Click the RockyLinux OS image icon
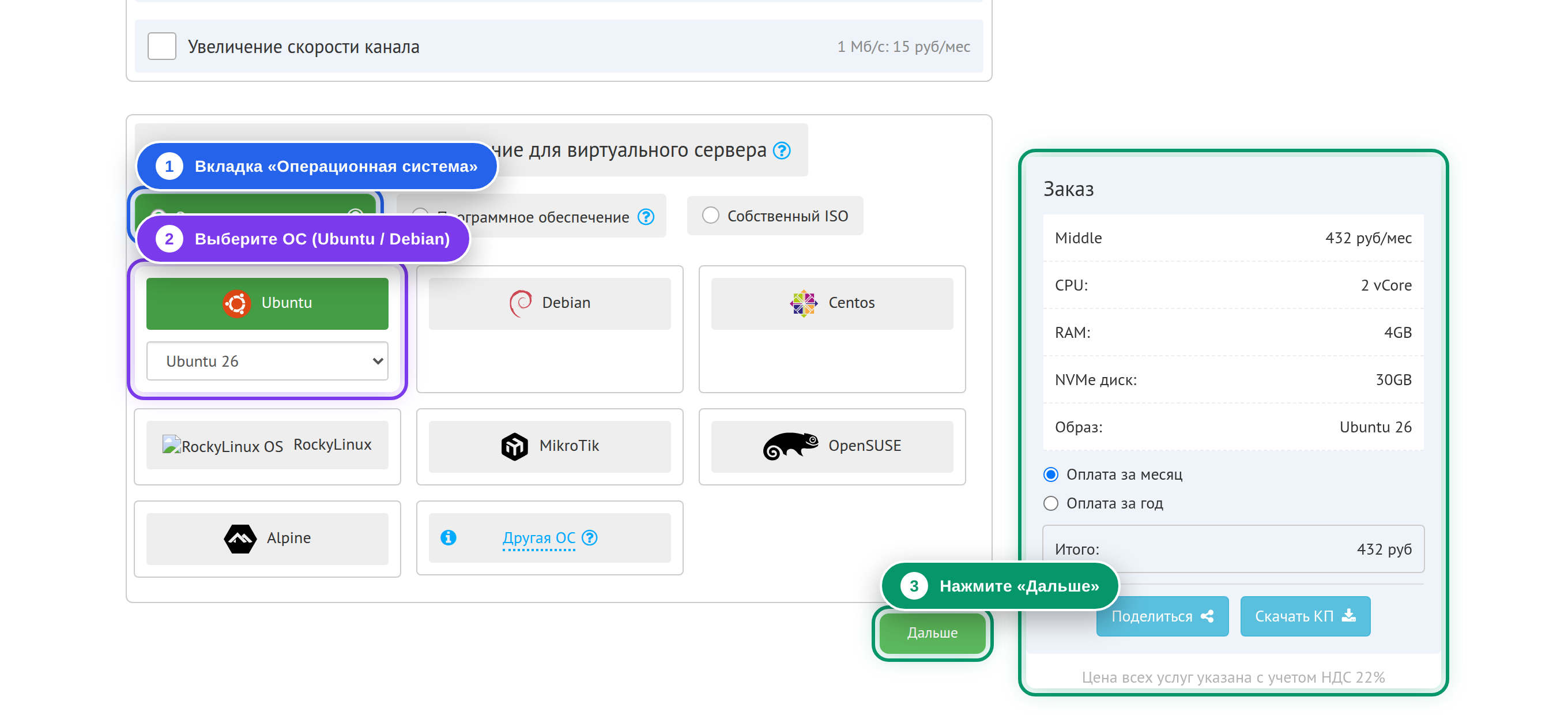The image size is (1568, 723). (x=171, y=445)
